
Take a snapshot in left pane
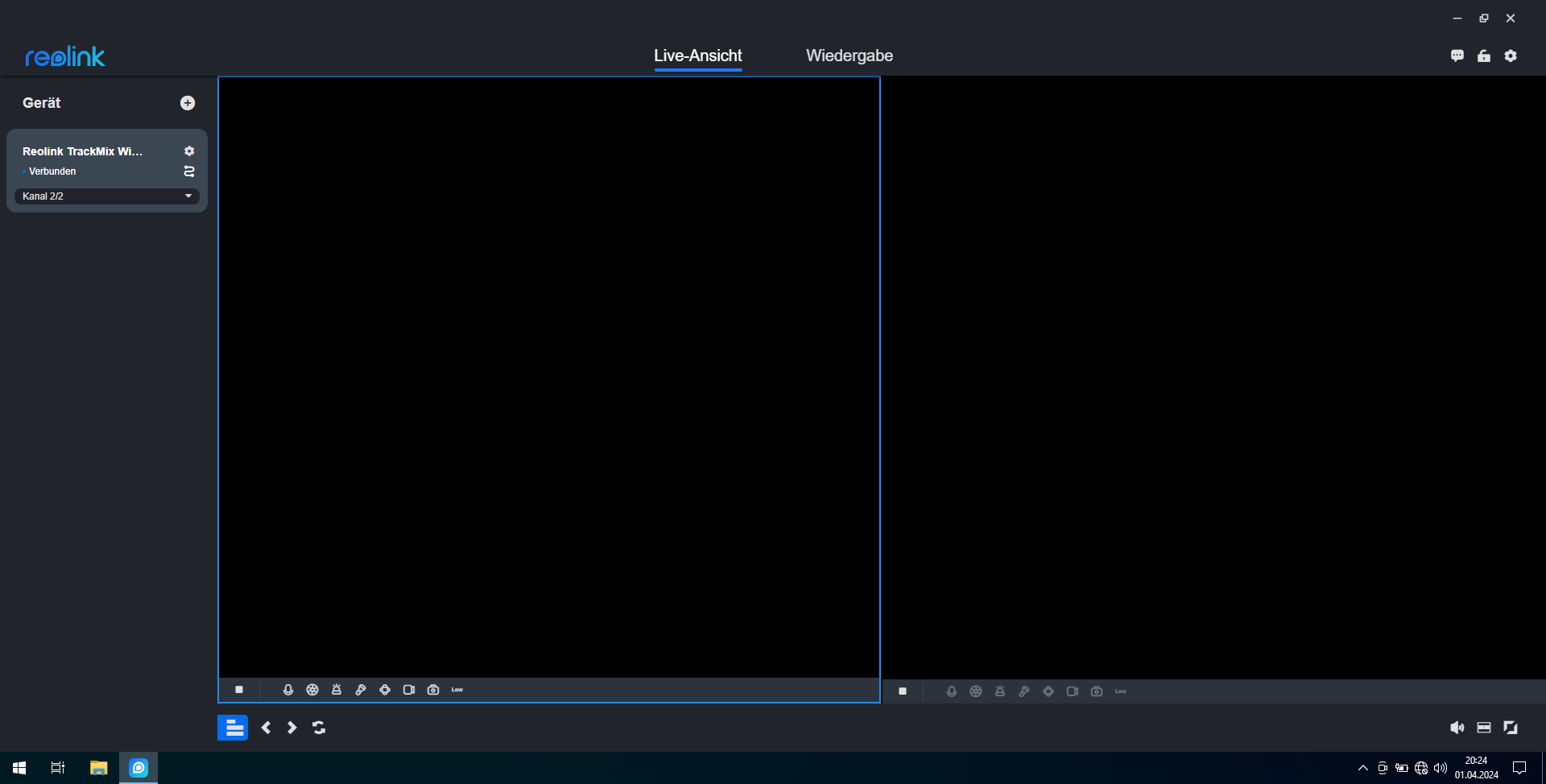(x=433, y=690)
